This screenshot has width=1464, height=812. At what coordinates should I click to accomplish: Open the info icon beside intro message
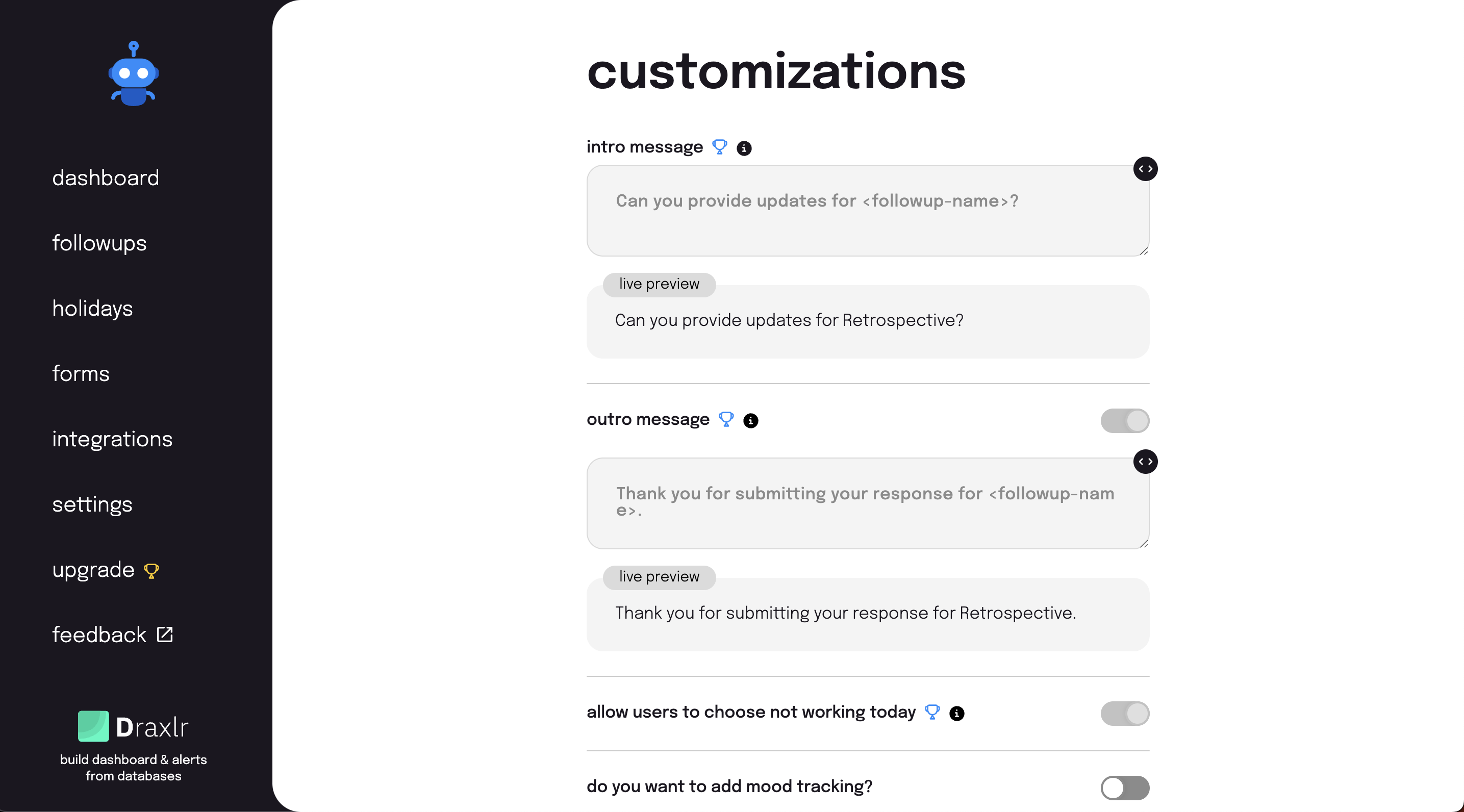tap(744, 148)
